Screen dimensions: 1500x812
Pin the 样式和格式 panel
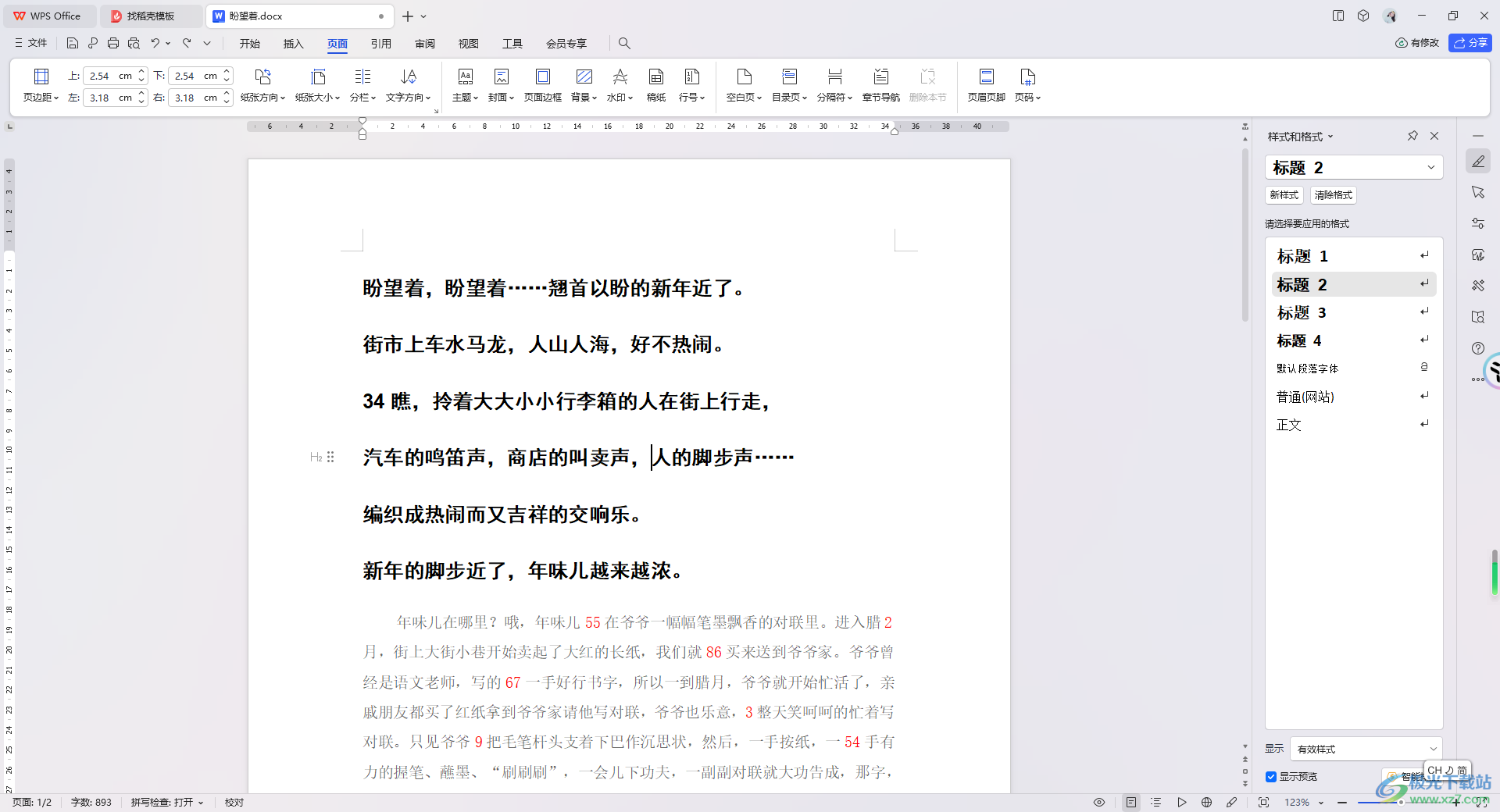pos(1412,136)
